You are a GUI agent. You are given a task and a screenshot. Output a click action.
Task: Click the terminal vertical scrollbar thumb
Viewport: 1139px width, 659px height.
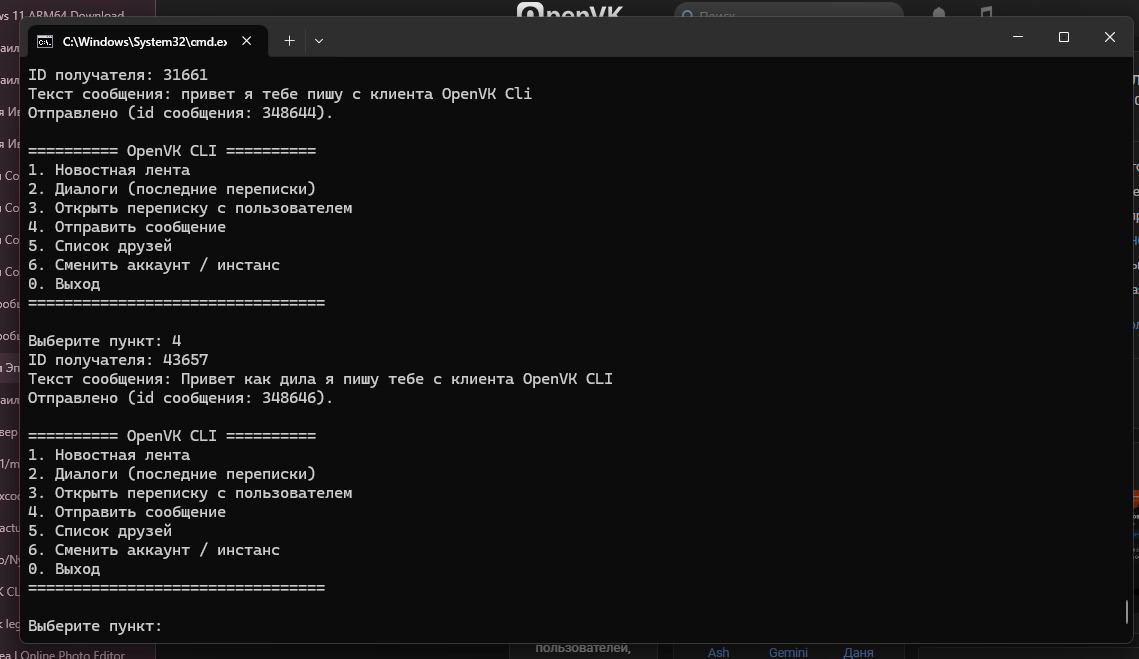1127,612
